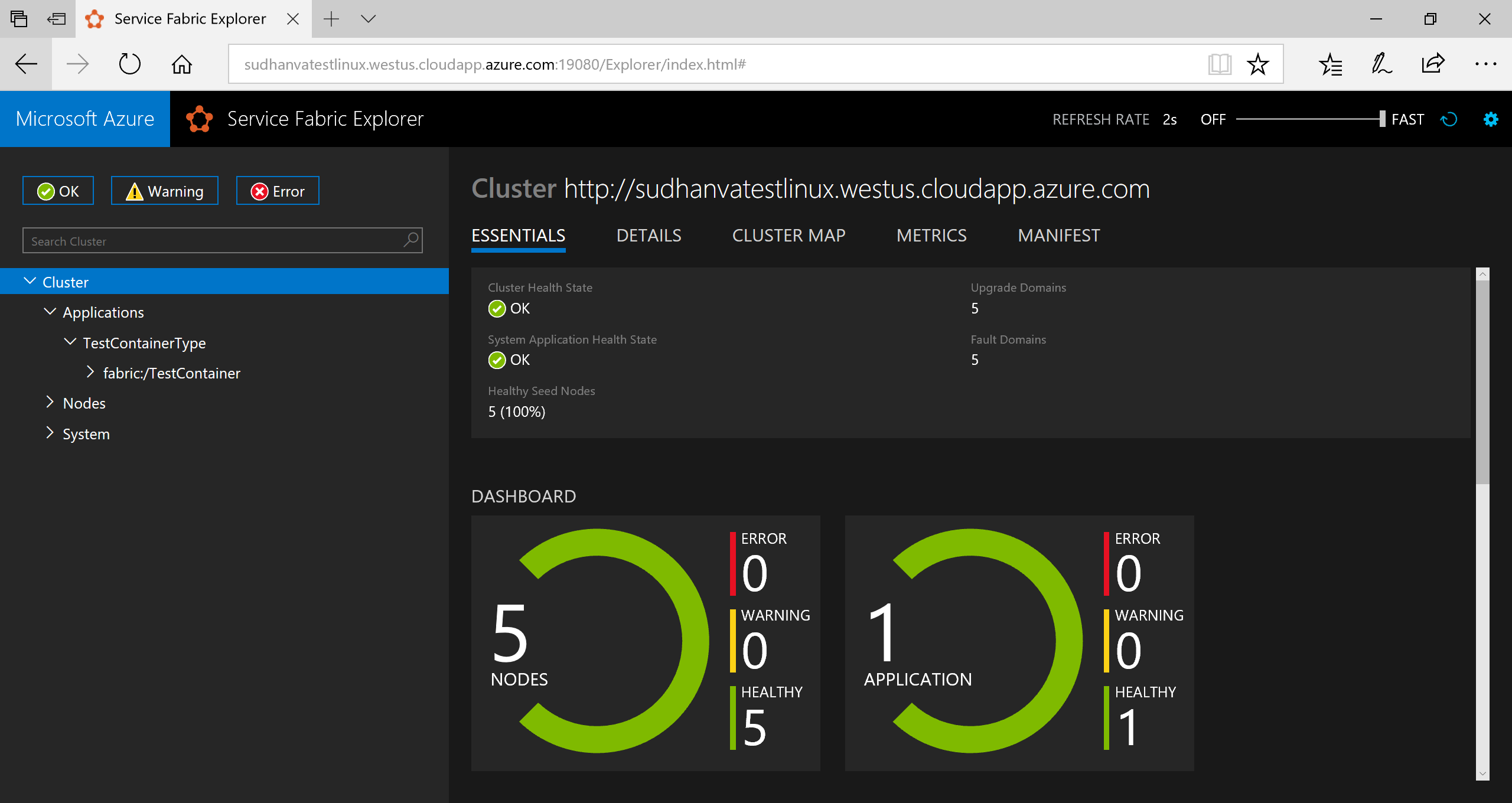Open the Edge sharing icon

1433,63
